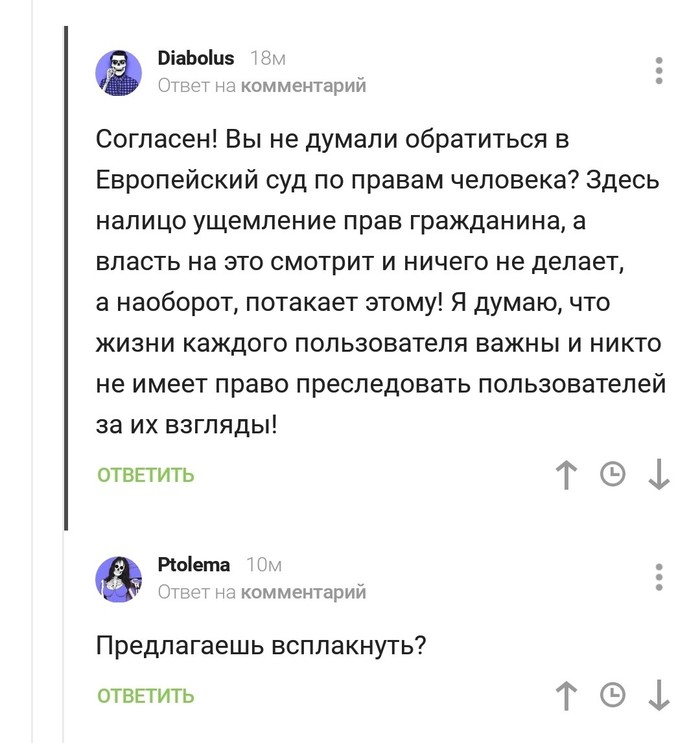Follow 'комментарий' parent link in Diabolus's header

click(x=304, y=86)
